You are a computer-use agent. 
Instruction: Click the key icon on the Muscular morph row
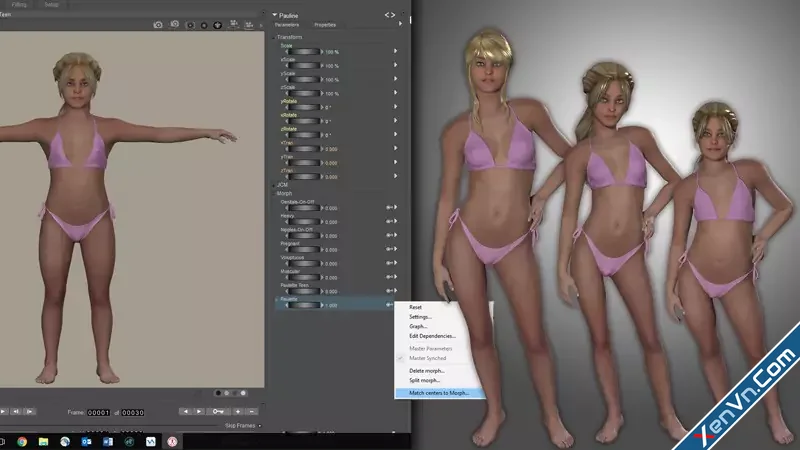point(389,277)
